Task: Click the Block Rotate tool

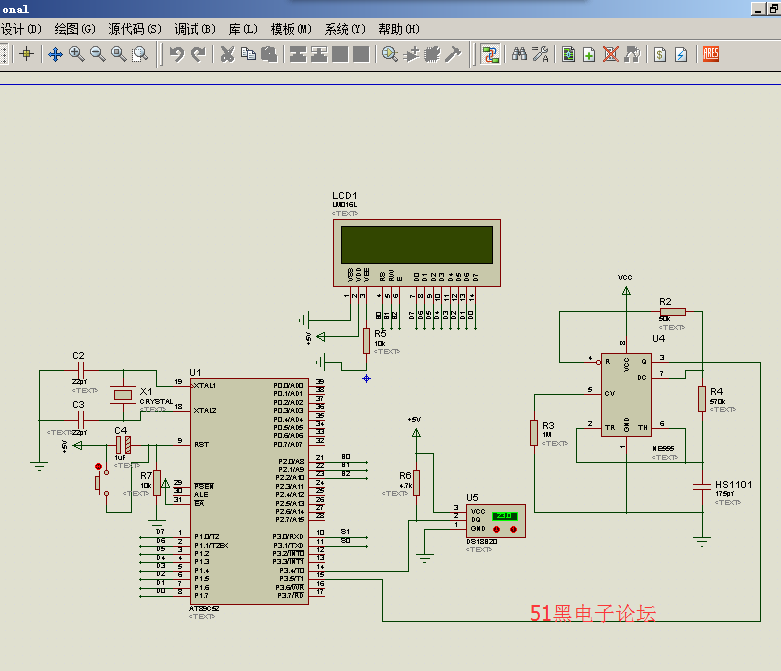Action: (340, 54)
